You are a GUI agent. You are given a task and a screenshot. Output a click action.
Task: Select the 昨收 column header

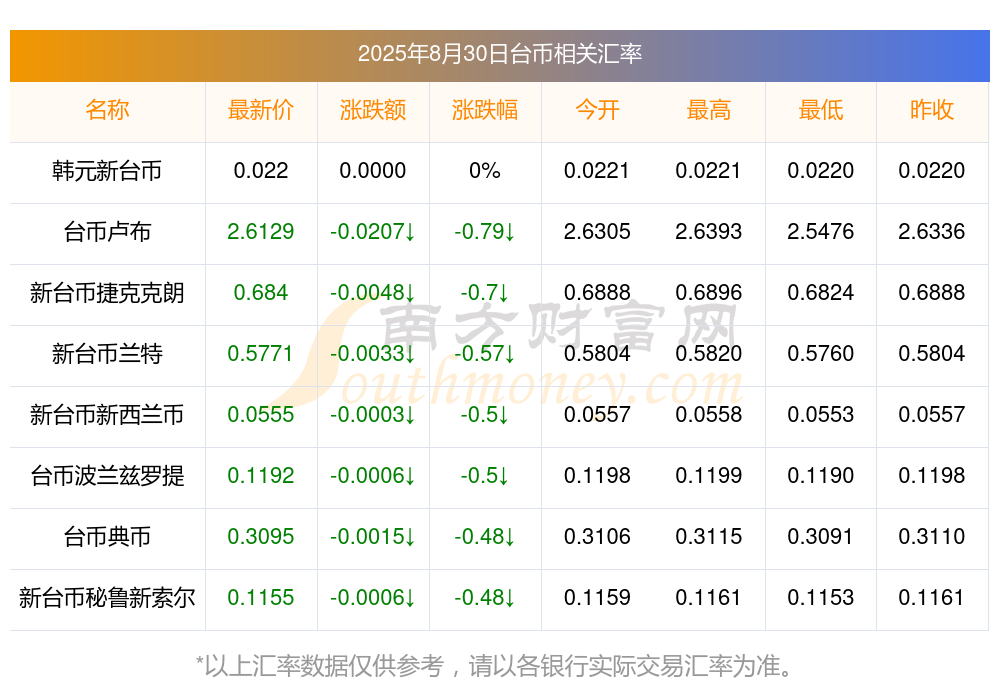click(932, 110)
